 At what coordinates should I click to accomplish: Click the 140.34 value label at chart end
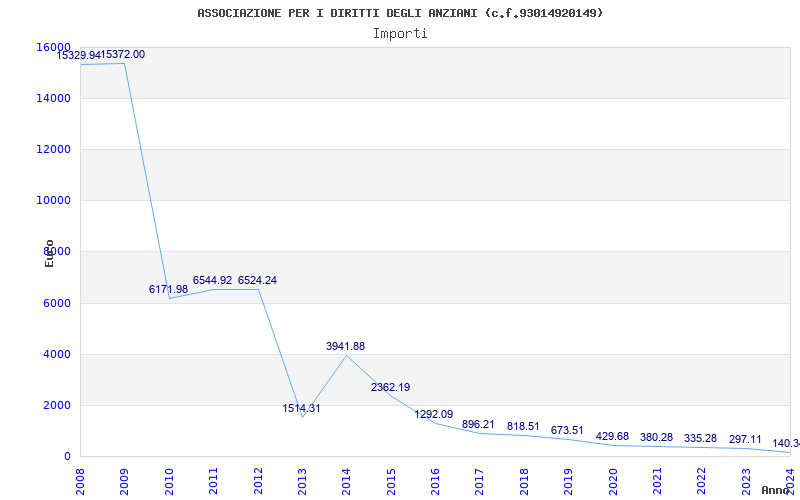[786, 443]
